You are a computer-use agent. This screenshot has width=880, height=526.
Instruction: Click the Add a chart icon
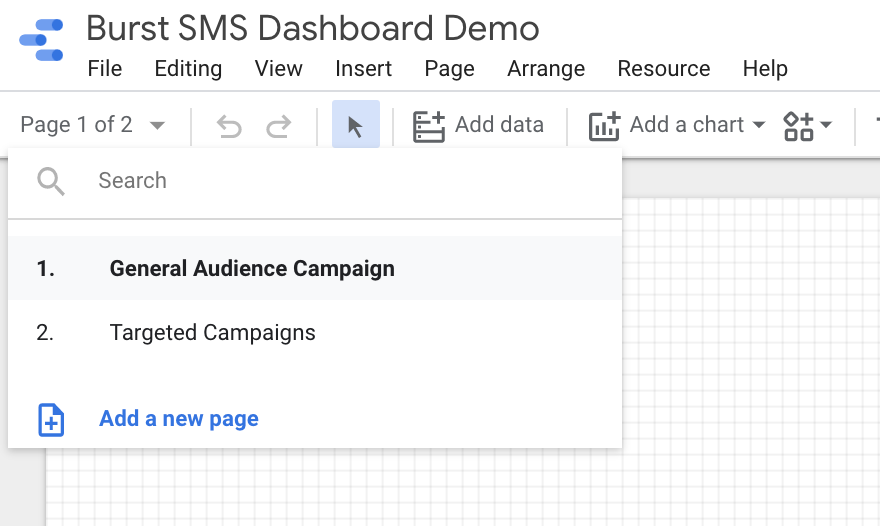point(604,126)
